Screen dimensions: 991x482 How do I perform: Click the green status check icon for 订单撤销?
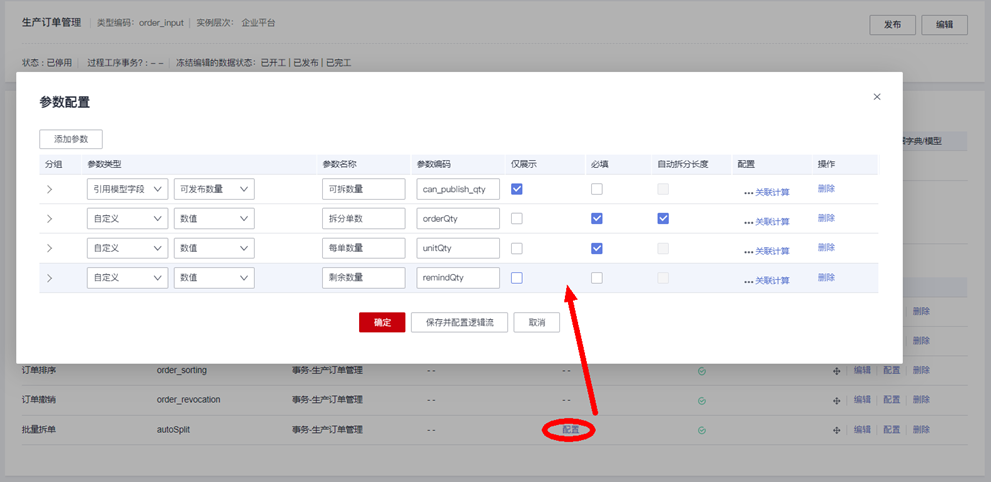[702, 400]
